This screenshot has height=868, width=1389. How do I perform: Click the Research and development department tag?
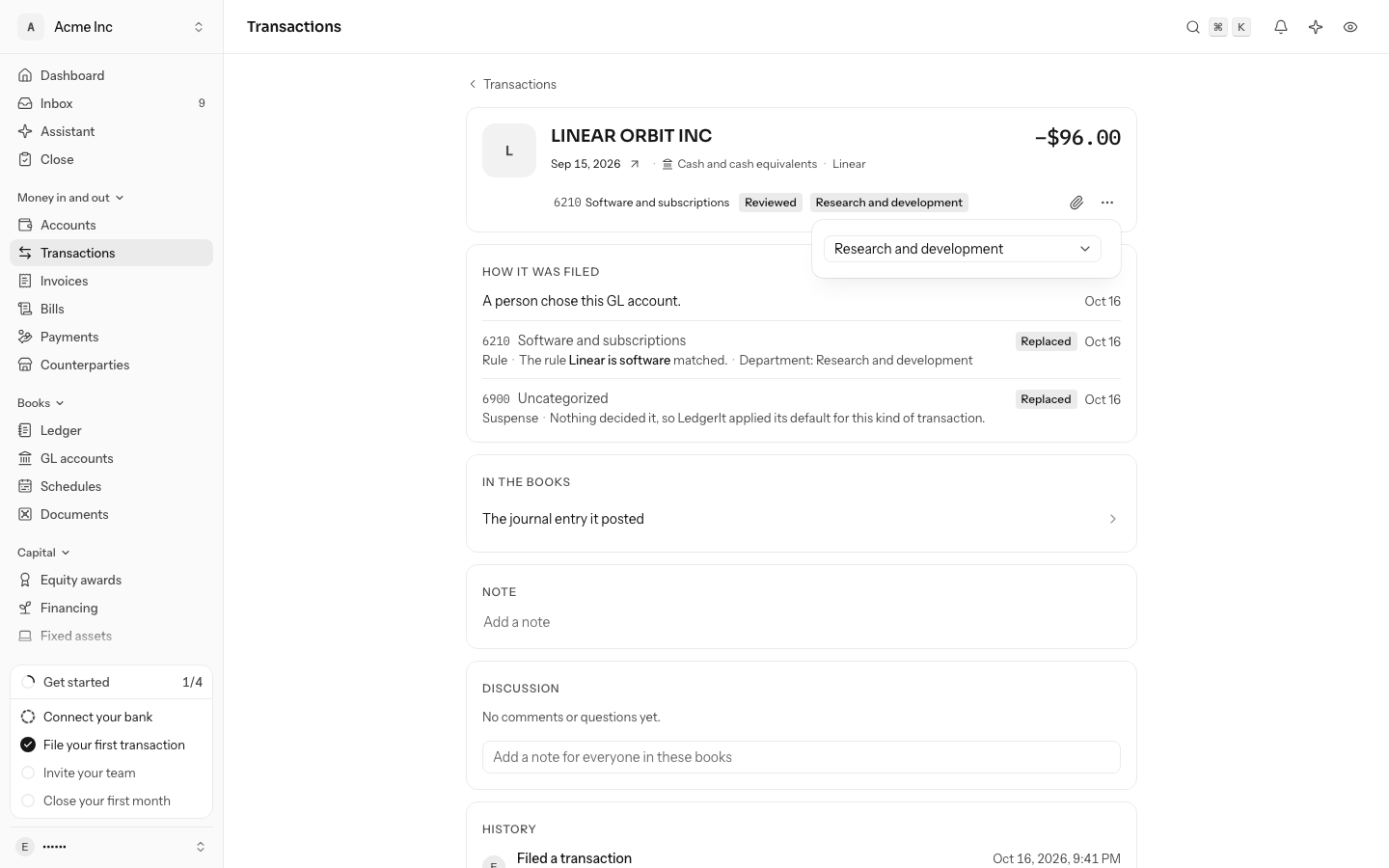(x=889, y=203)
